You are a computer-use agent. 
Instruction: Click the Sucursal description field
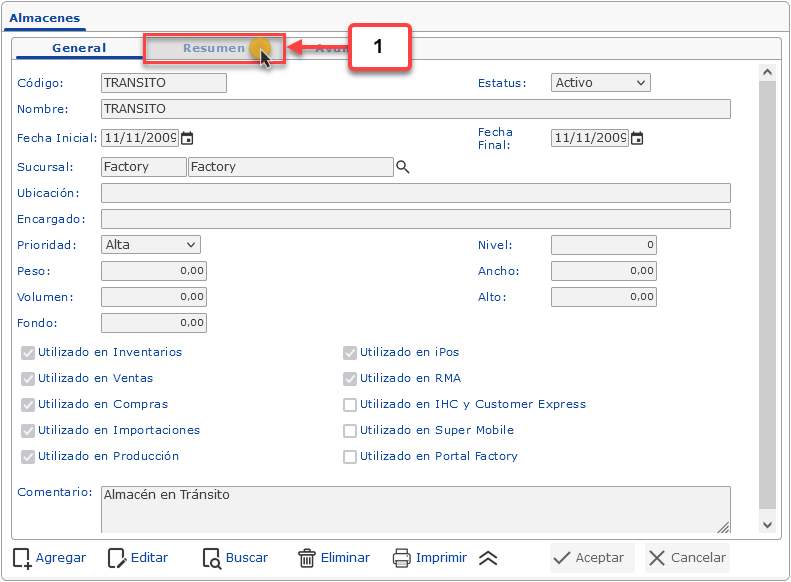pos(291,167)
